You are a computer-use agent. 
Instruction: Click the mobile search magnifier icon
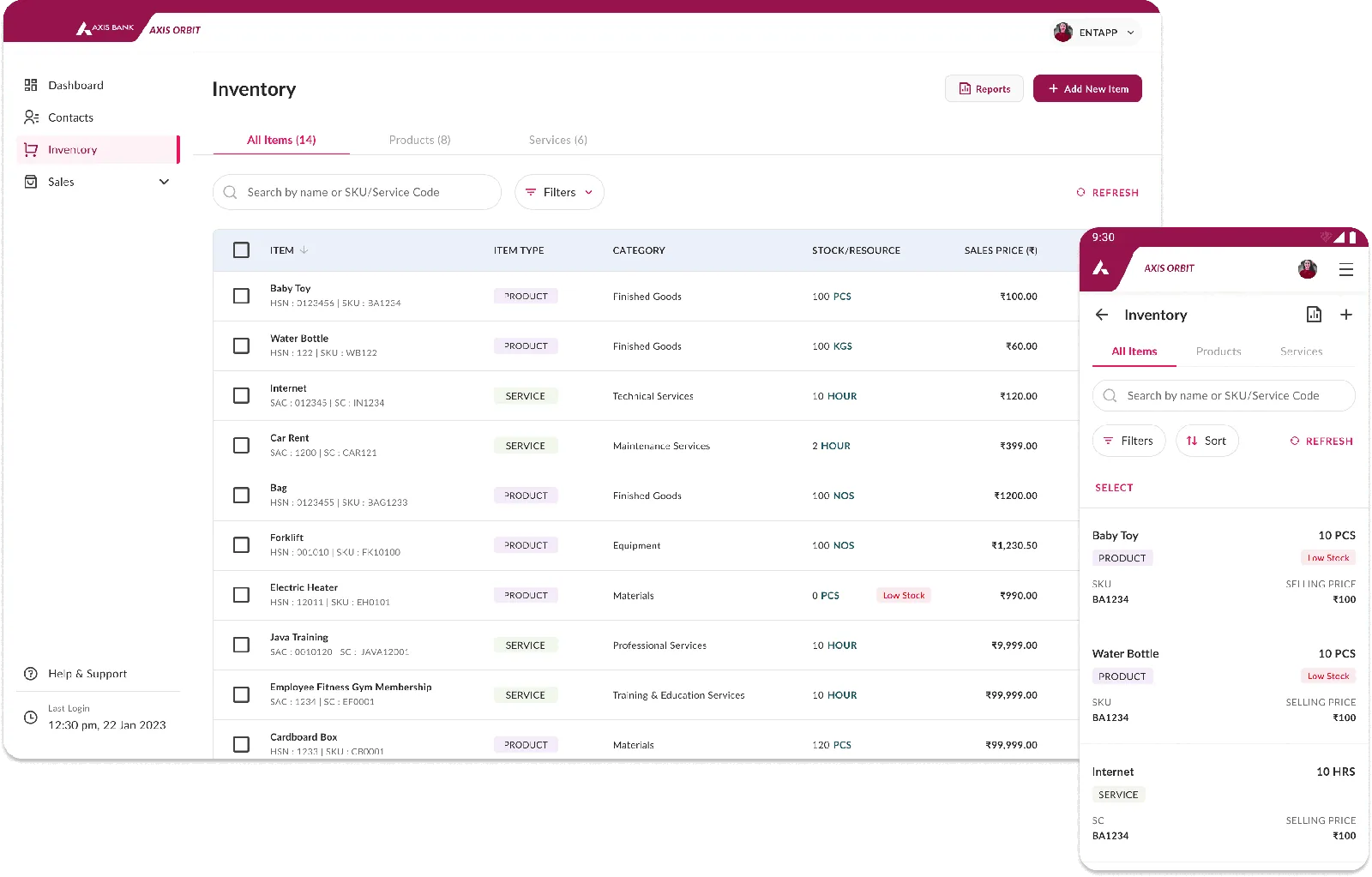pyautogui.click(x=1110, y=395)
